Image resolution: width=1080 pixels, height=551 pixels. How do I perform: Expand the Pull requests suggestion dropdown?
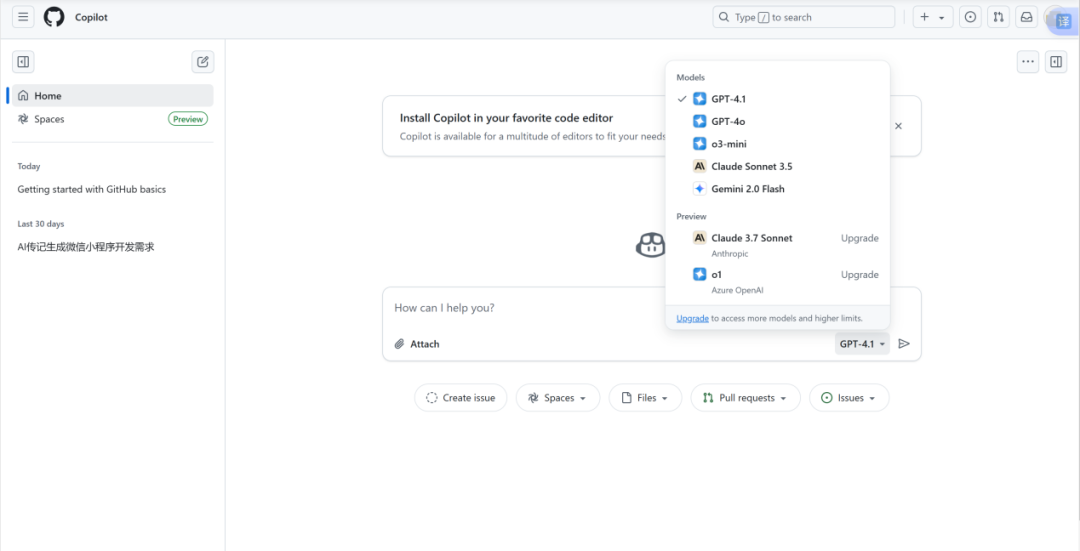tap(745, 397)
